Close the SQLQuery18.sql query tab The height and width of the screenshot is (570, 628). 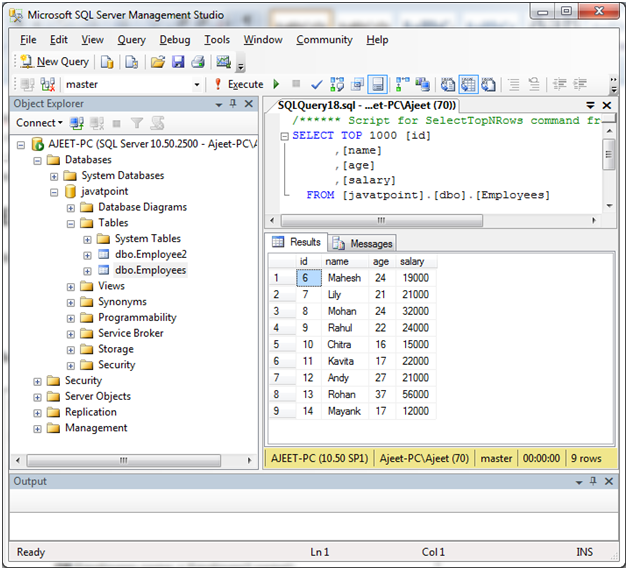[x=607, y=105]
